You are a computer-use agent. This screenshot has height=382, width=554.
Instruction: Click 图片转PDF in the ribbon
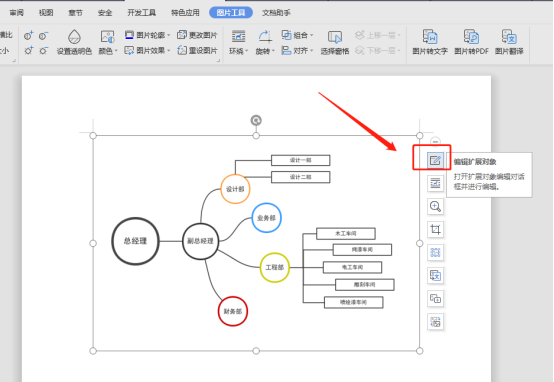[471, 42]
